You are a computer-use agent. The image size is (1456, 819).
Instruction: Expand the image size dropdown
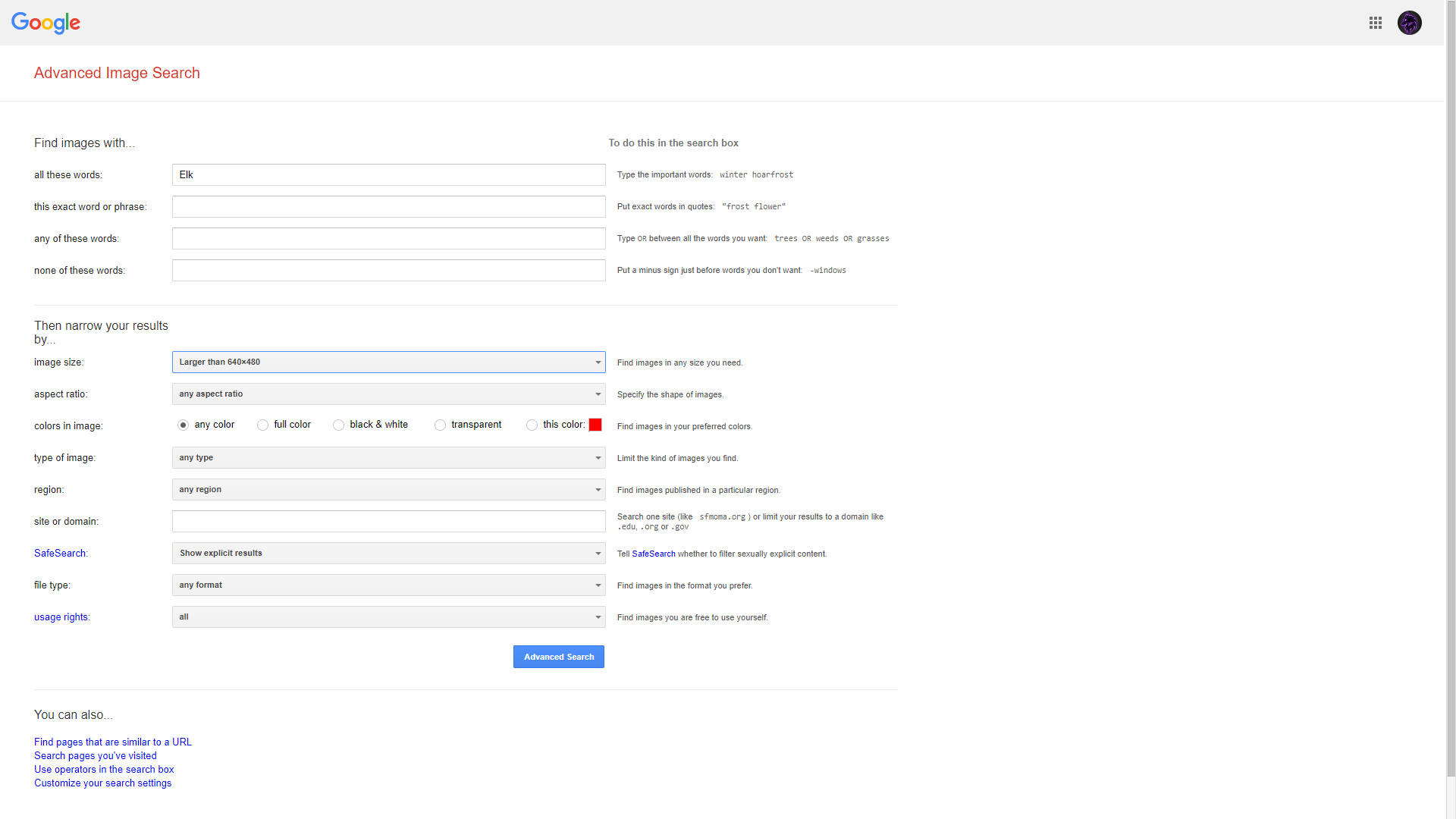(x=388, y=362)
